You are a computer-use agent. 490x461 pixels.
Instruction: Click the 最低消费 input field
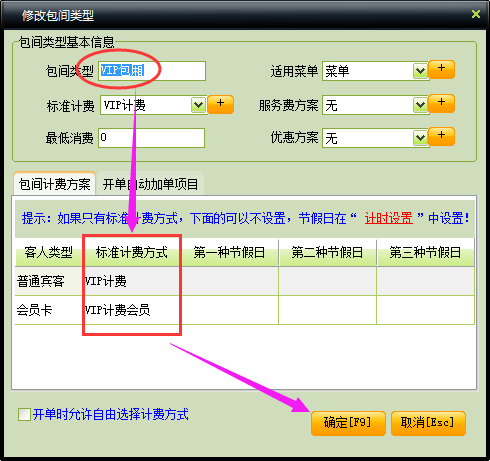[x=151, y=138]
